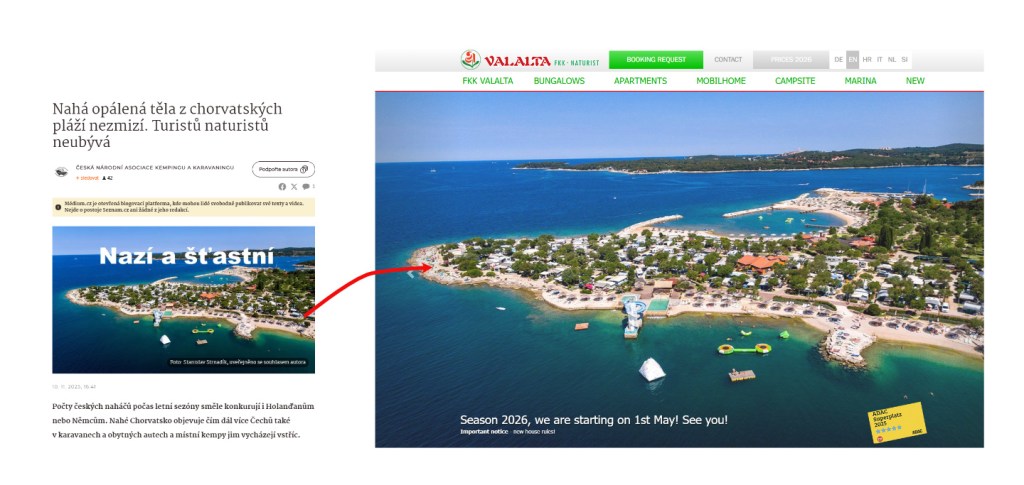This screenshot has height=485, width=1024.
Task: Open comments via speech bubble icon
Action: coord(306,187)
